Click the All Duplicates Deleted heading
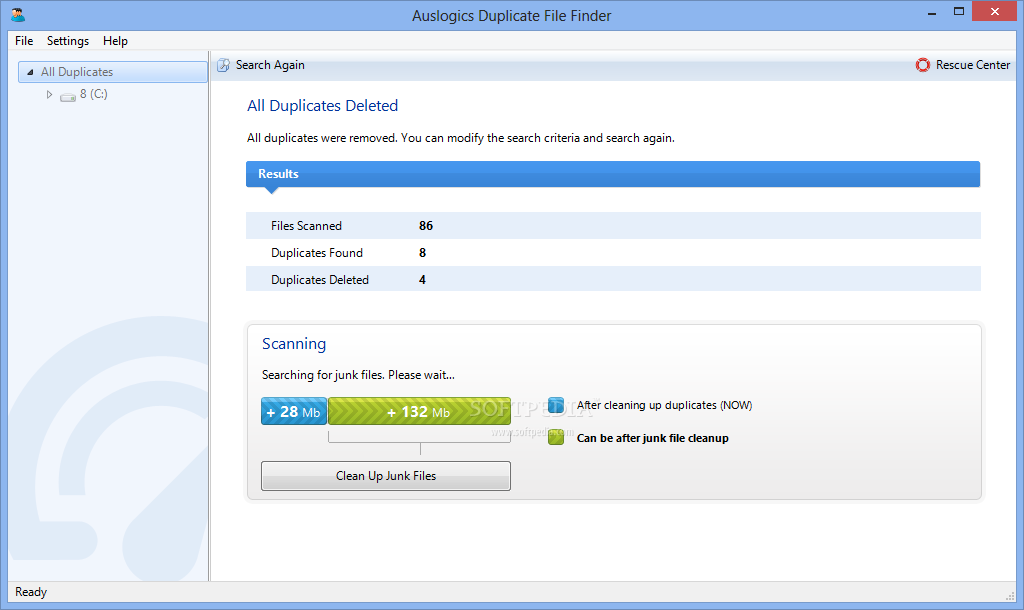Image resolution: width=1024 pixels, height=610 pixels. pyautogui.click(x=323, y=105)
